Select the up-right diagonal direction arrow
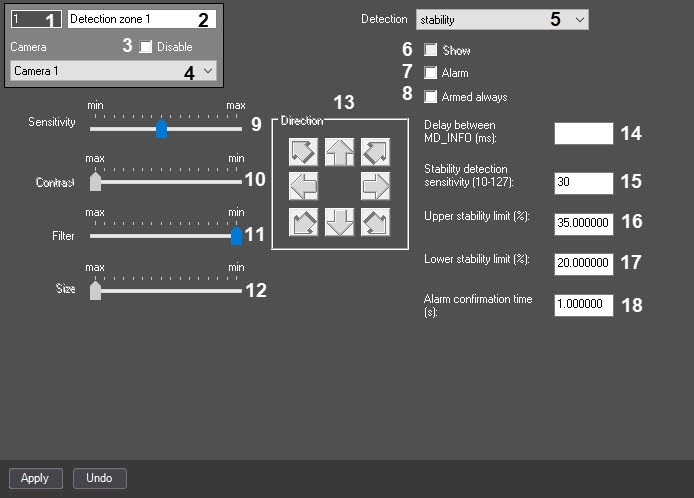The image size is (694, 498). [375, 152]
